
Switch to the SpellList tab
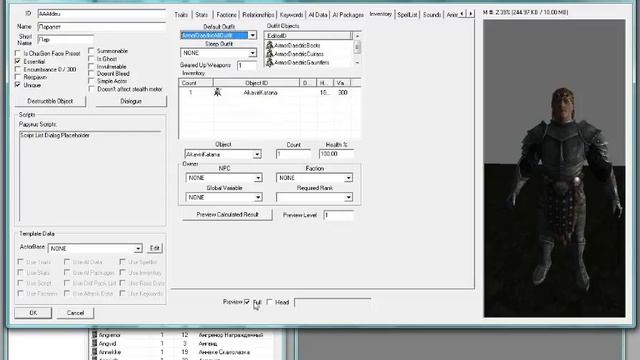(x=407, y=15)
